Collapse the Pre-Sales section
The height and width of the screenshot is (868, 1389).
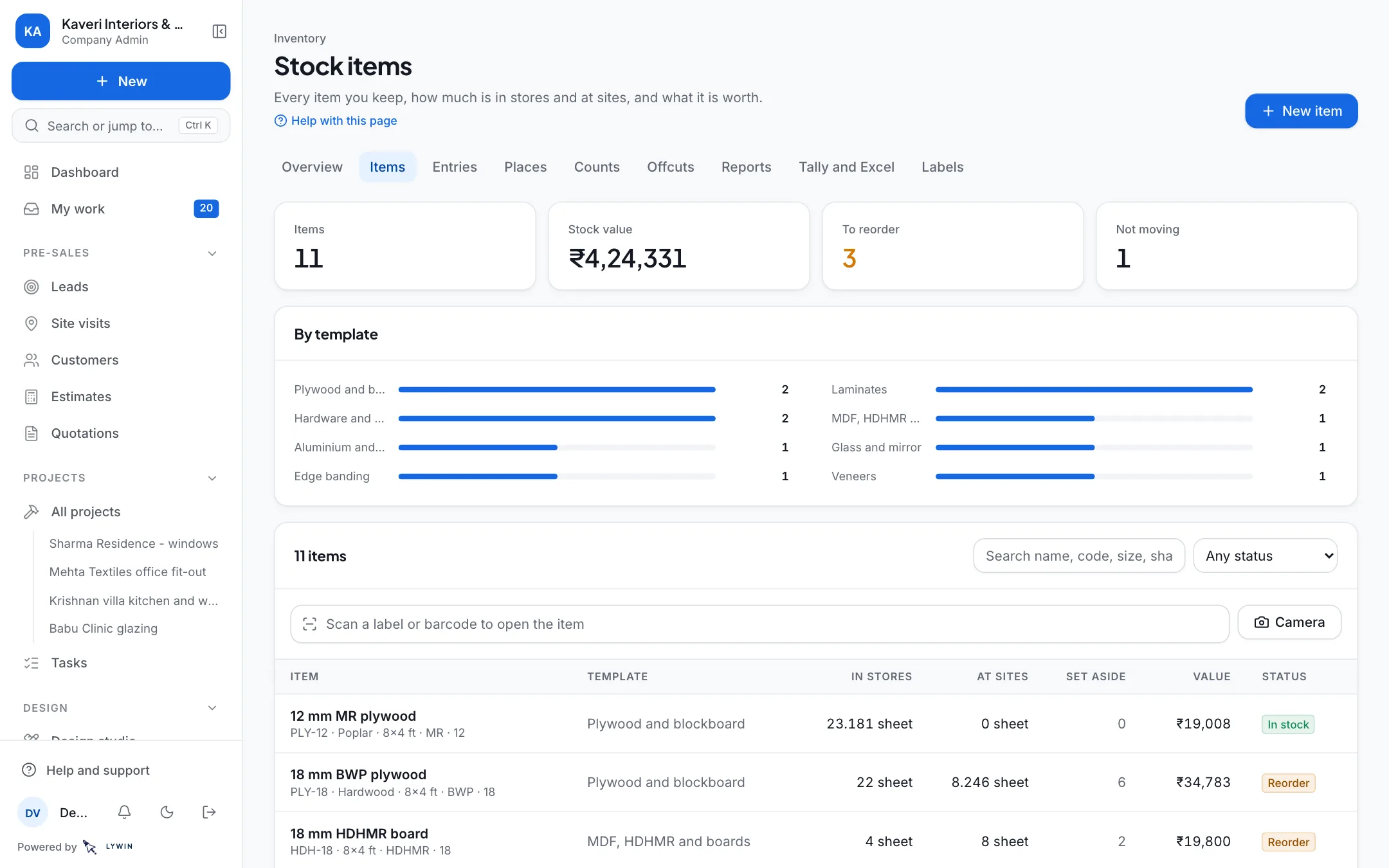point(212,253)
